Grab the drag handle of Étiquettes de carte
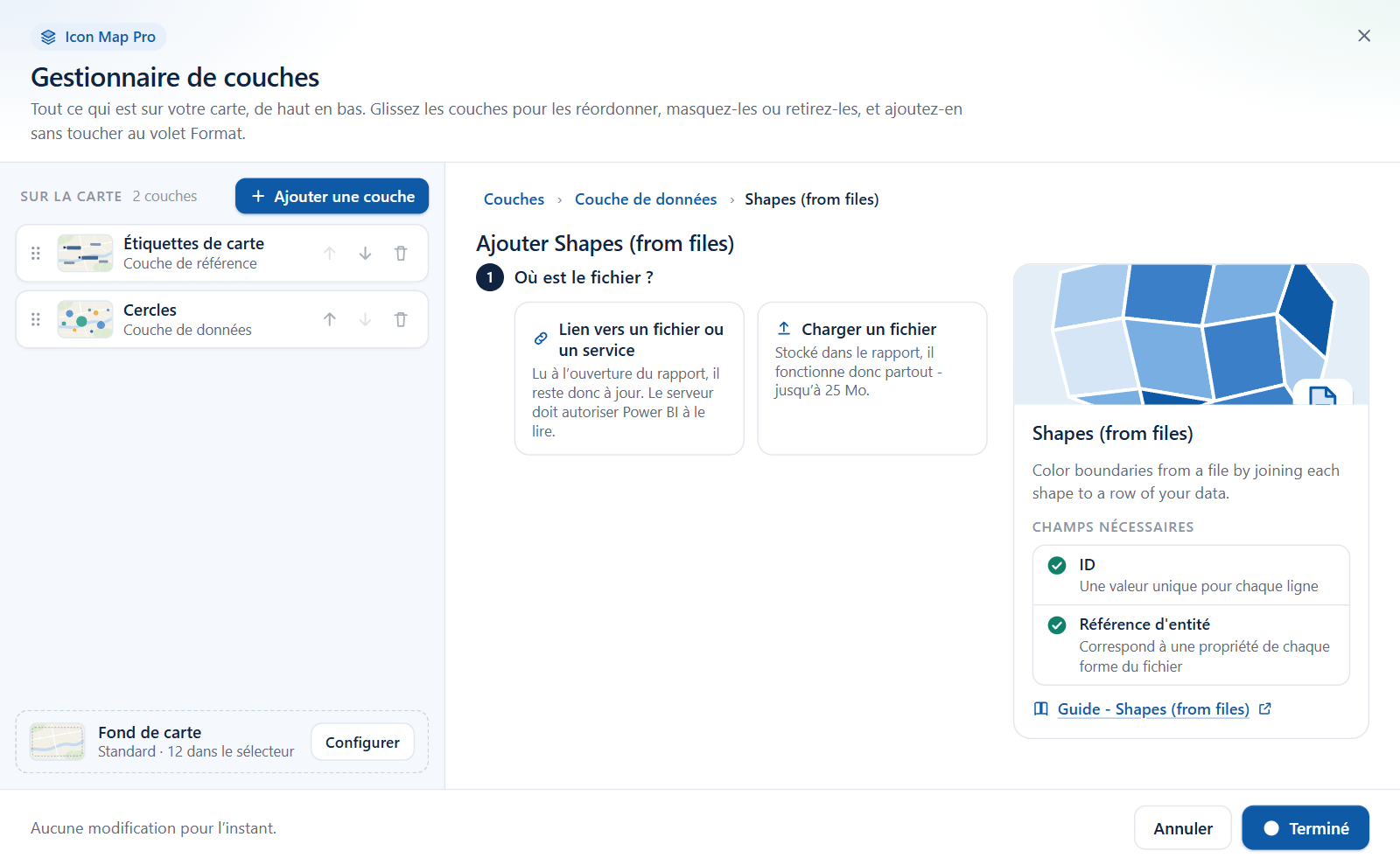This screenshot has height=865, width=1400. tap(36, 254)
